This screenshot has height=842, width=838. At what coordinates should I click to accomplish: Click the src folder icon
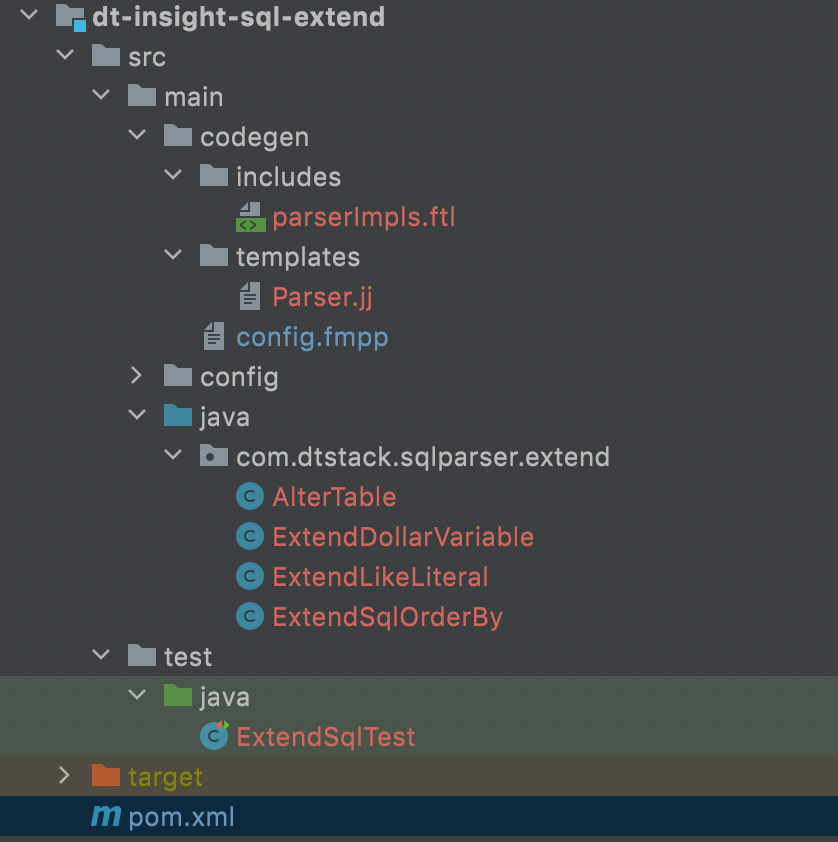pos(106,56)
